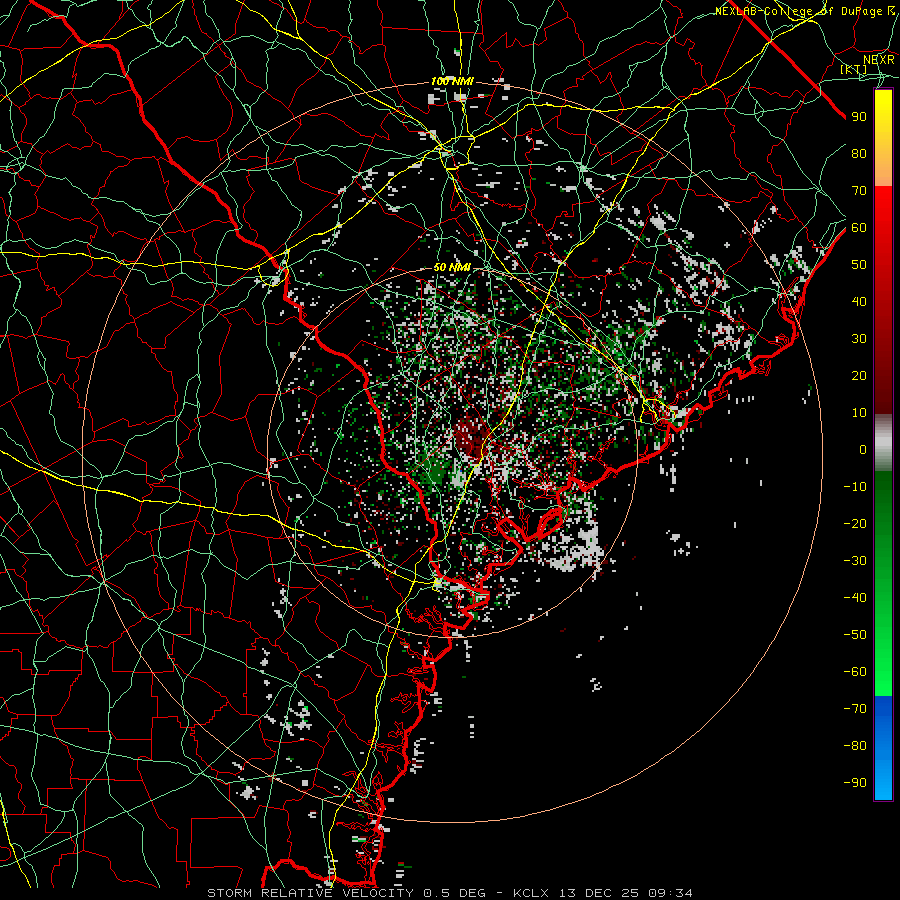The image size is (900, 900).
Task: Select the blue segment of the color bar
Action: (x=883, y=747)
